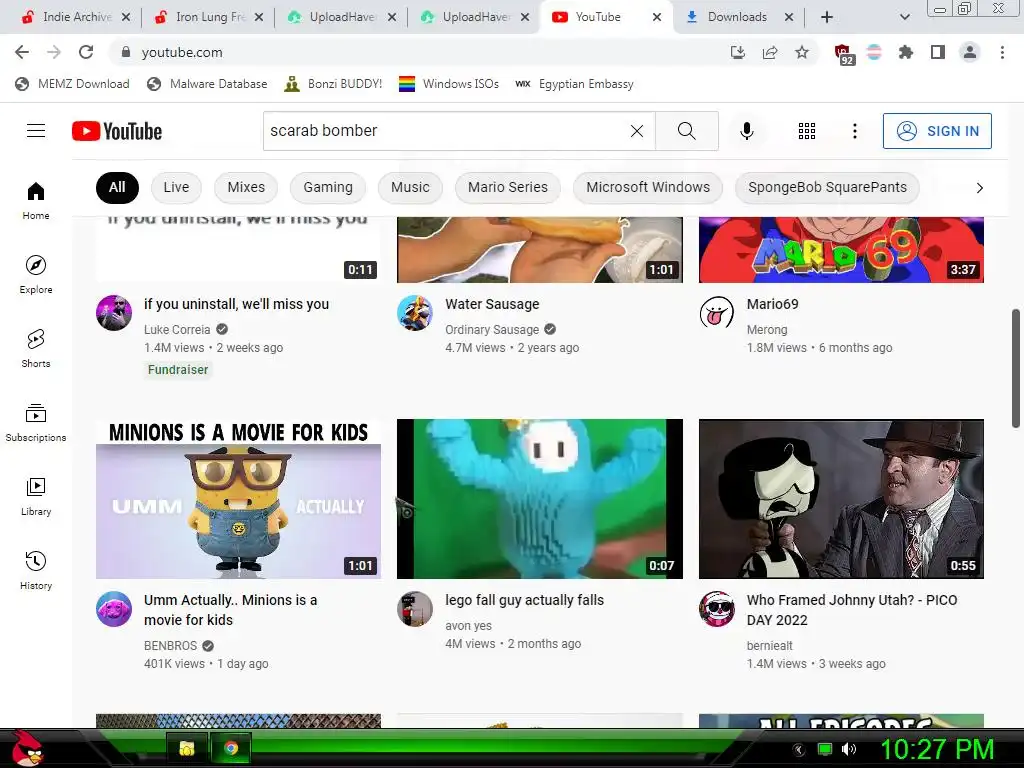Image resolution: width=1024 pixels, height=768 pixels.
Task: Open the berniealt channel avatar
Action: [x=717, y=609]
